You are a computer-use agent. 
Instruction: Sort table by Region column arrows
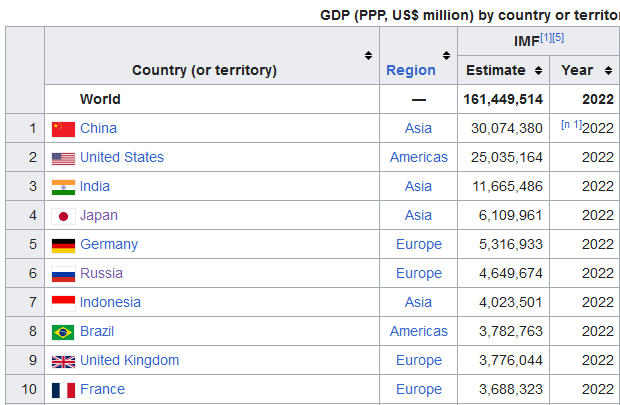446,55
